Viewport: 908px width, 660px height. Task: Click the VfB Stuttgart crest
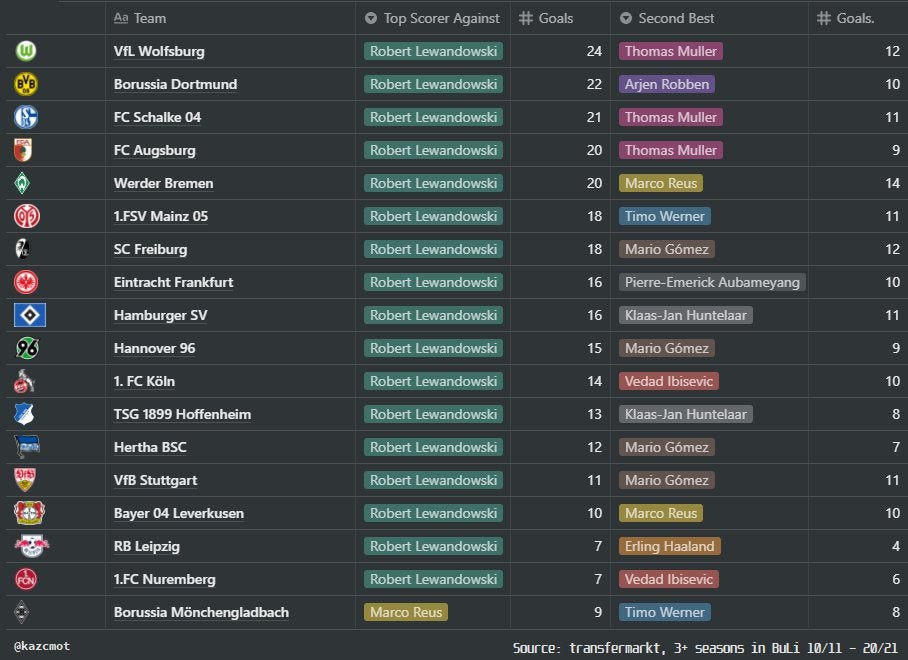point(24,480)
